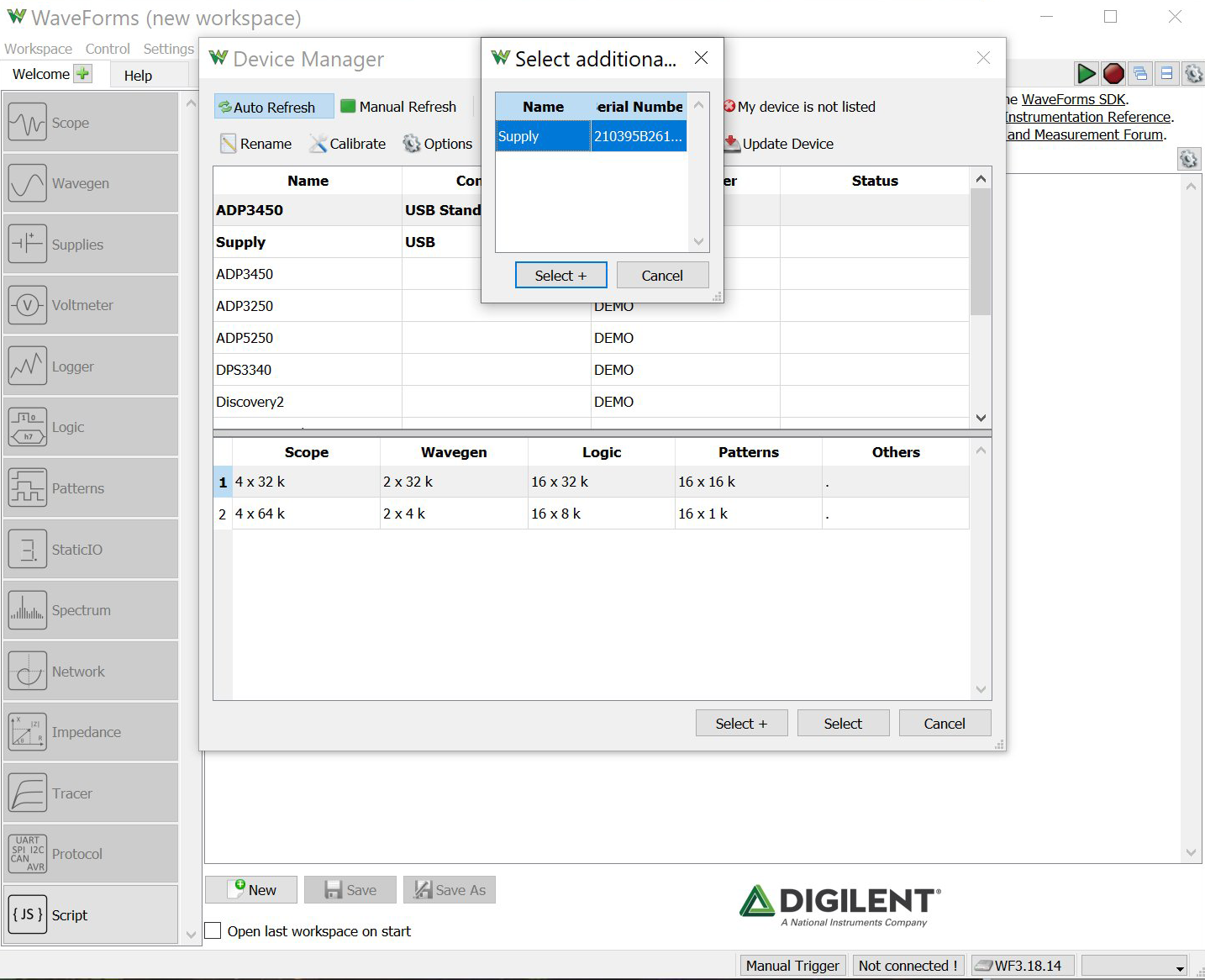Screen dimensions: 1205x980
Task: Open the Settings menu
Action: 168,49
